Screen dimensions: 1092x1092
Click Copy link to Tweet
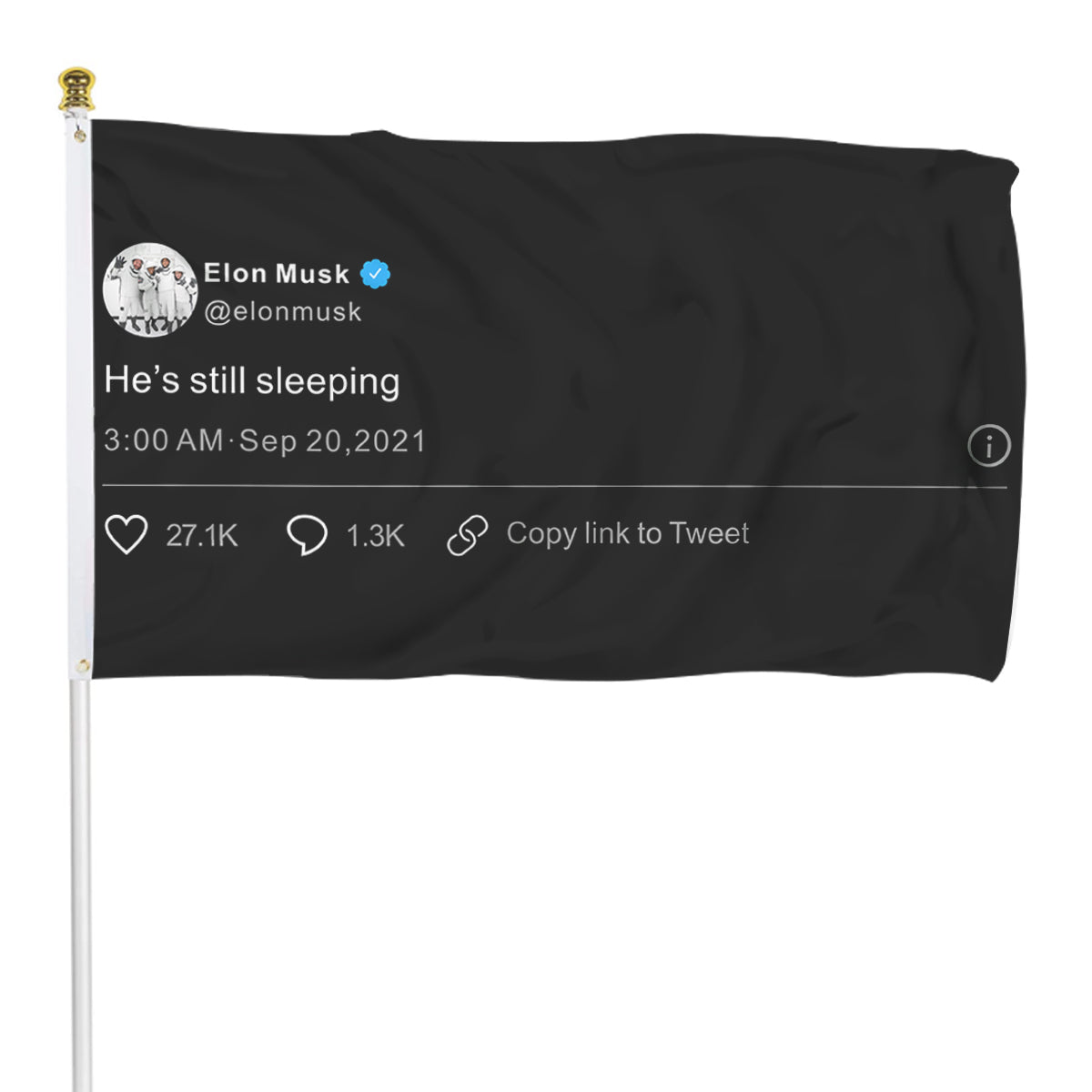tap(628, 534)
